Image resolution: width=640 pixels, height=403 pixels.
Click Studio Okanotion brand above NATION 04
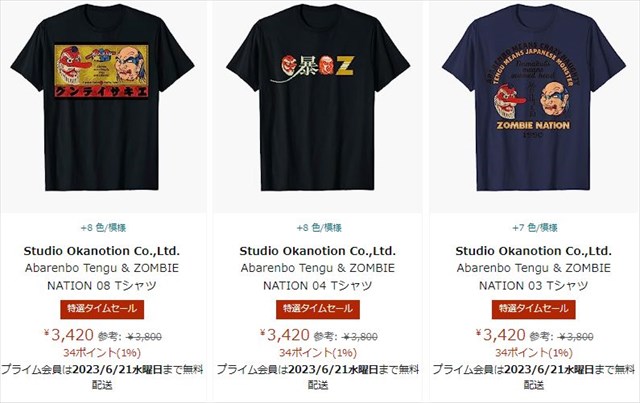[318, 251]
